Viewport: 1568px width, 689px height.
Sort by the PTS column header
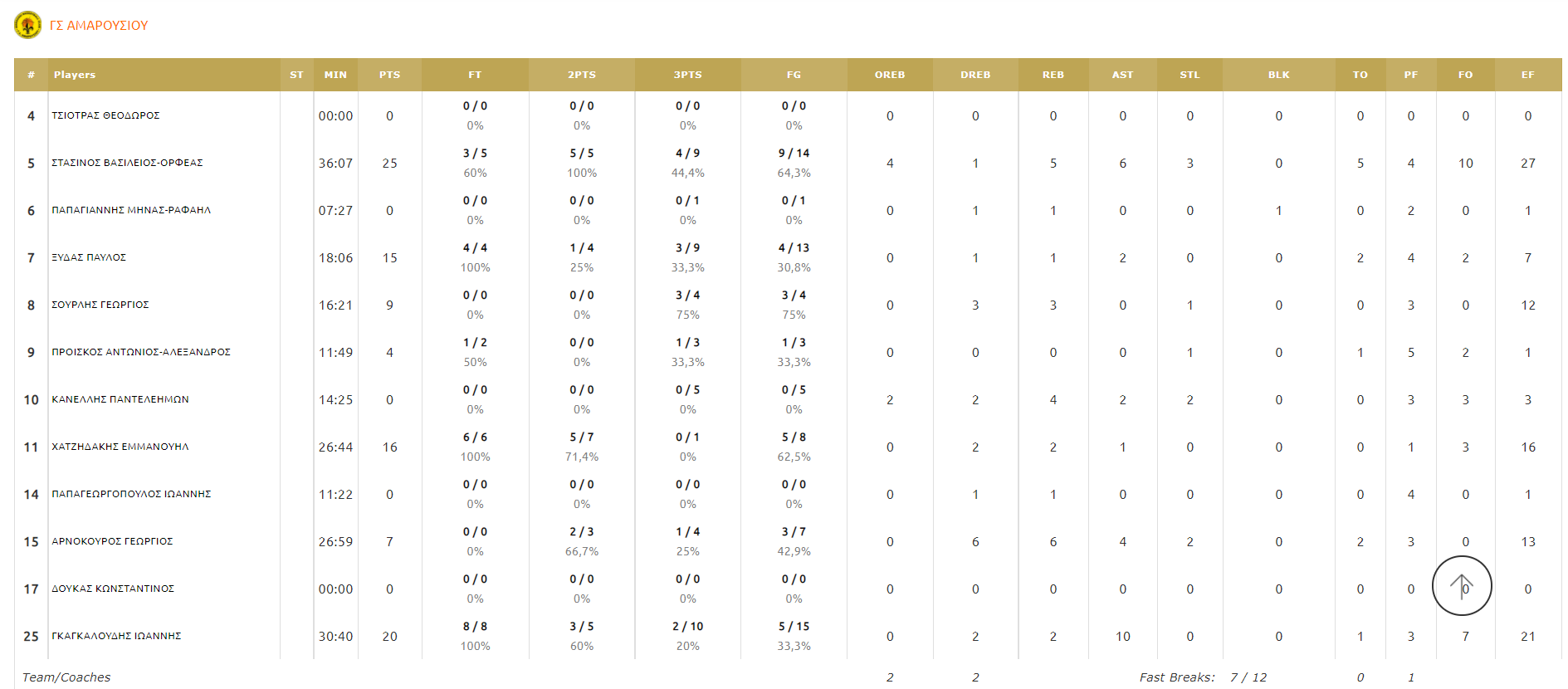389,75
